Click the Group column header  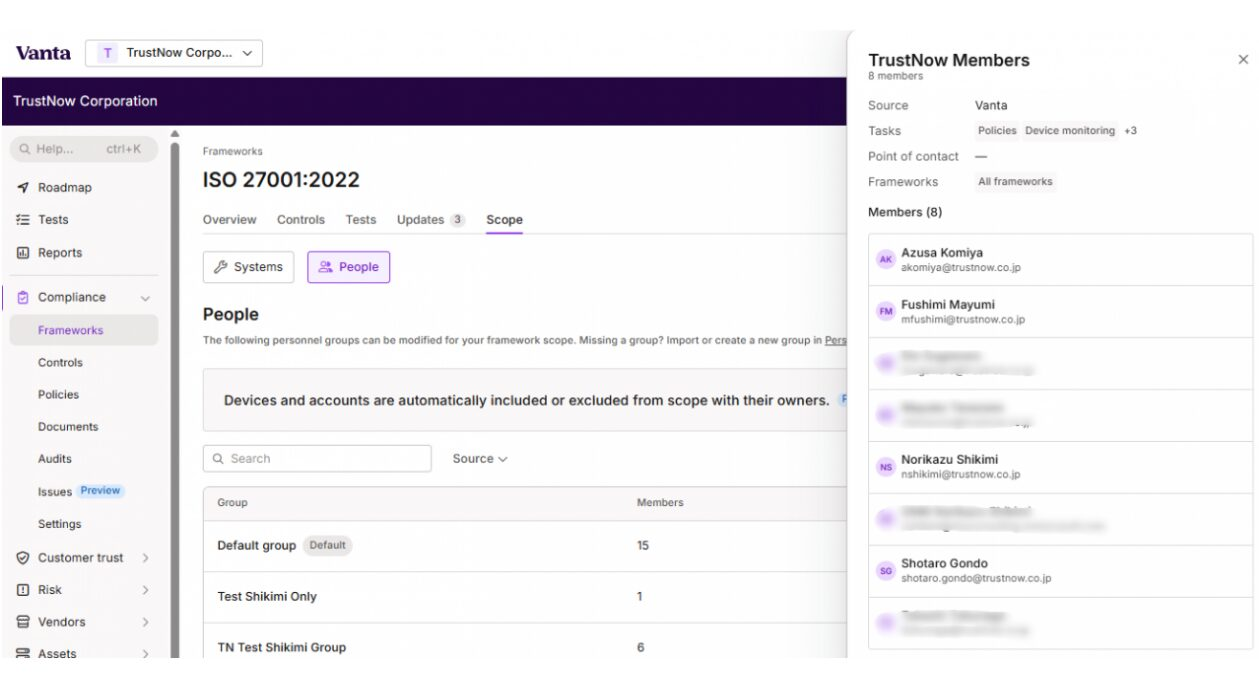point(232,503)
